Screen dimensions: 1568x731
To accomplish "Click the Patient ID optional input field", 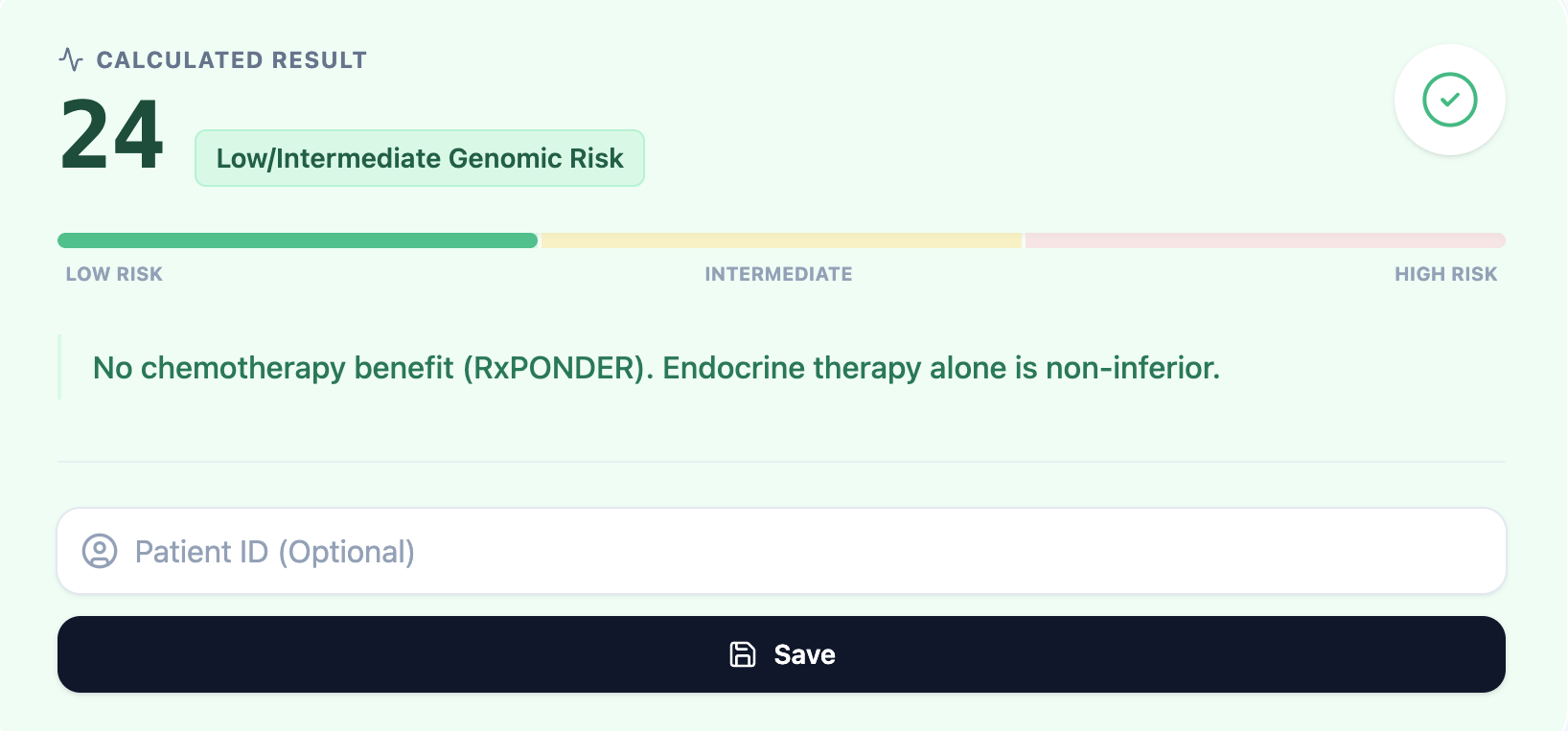I will 782,551.
